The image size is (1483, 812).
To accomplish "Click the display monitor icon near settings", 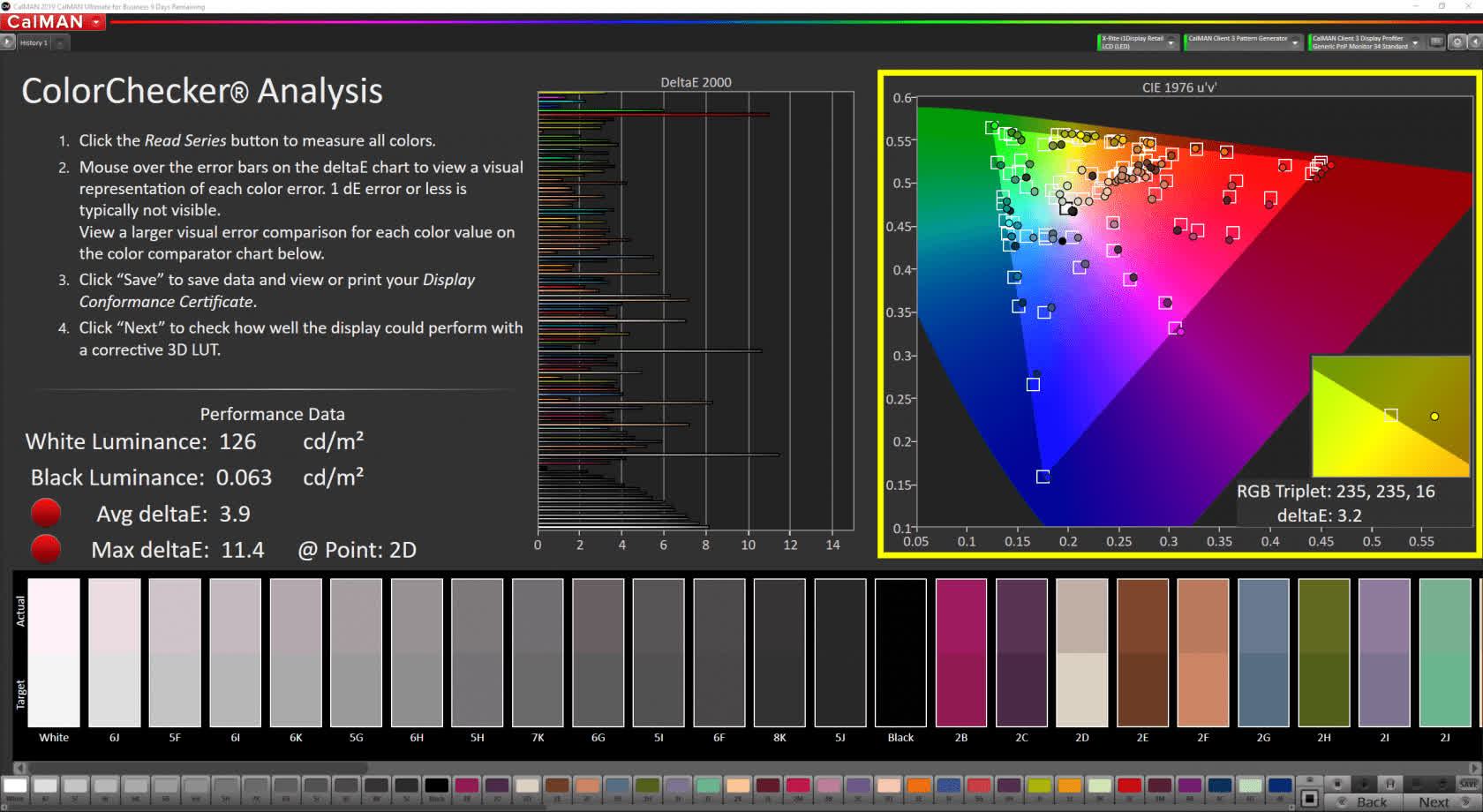I will 1437,42.
